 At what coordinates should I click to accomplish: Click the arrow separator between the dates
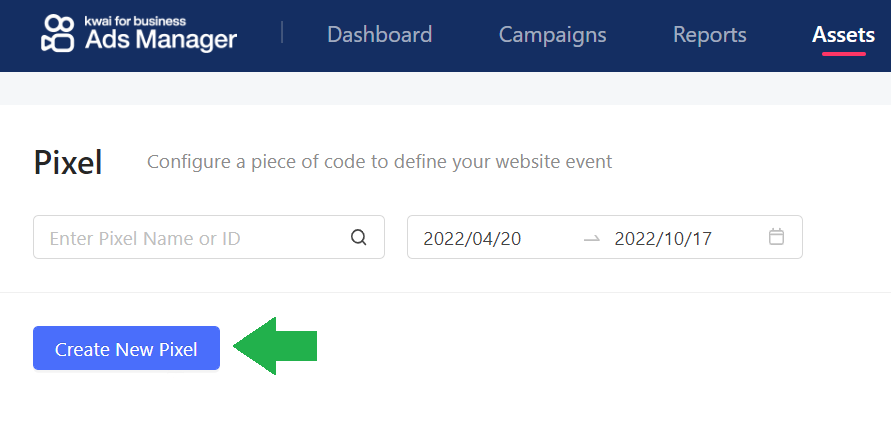(592, 238)
